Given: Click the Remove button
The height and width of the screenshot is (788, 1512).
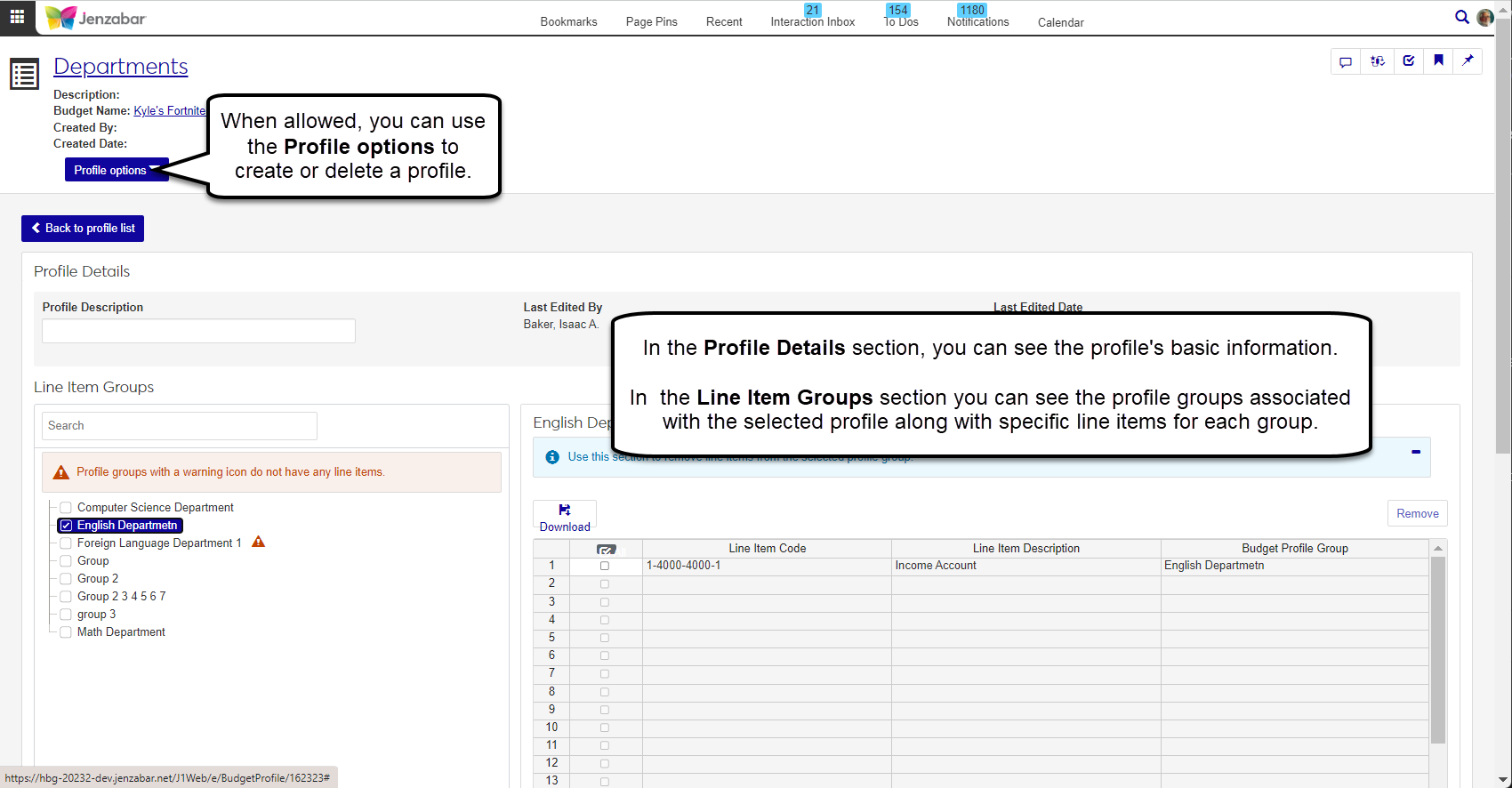Looking at the screenshot, I should [x=1417, y=513].
